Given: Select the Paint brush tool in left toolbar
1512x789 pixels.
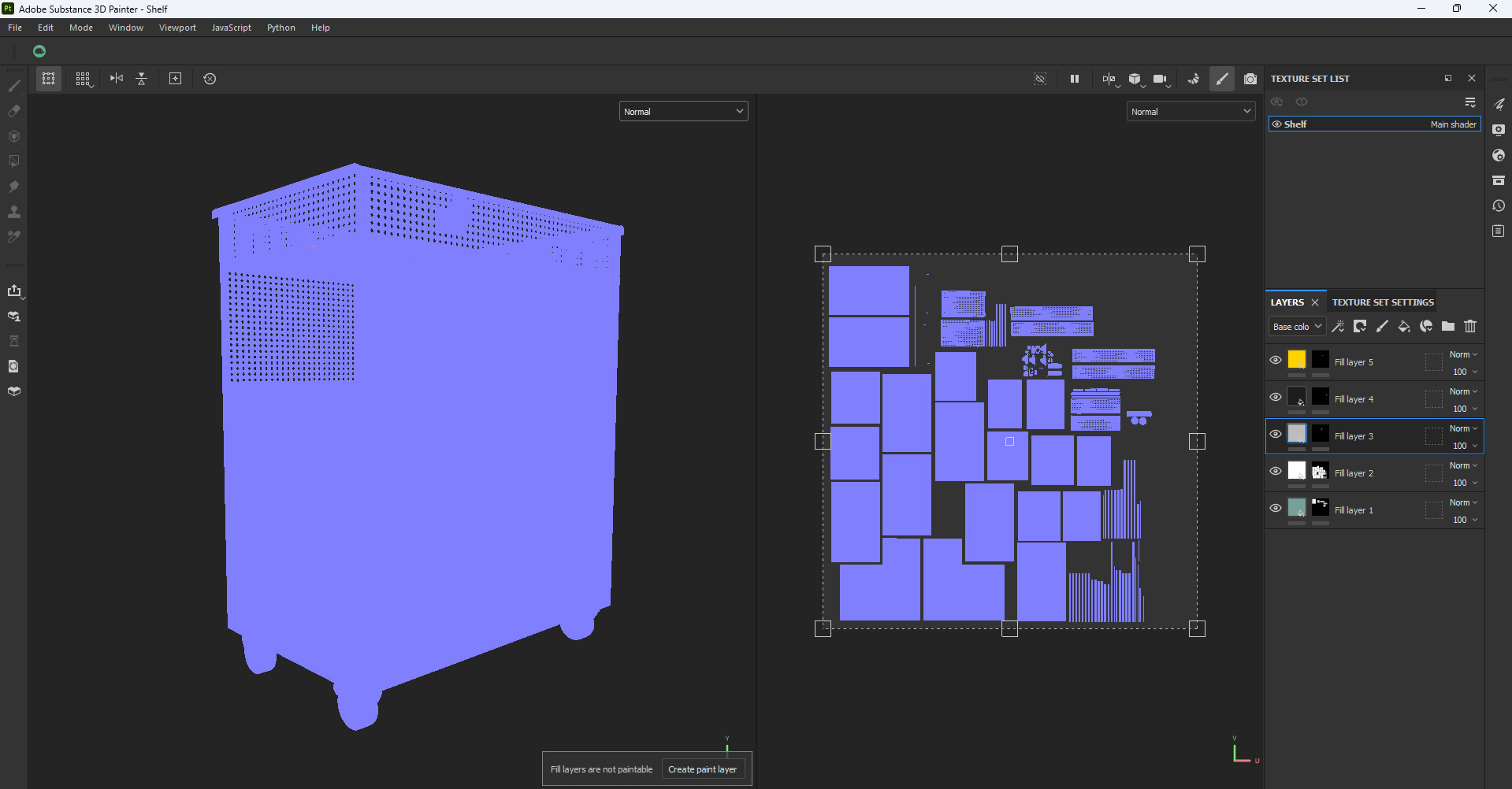Looking at the screenshot, I should pos(14,86).
